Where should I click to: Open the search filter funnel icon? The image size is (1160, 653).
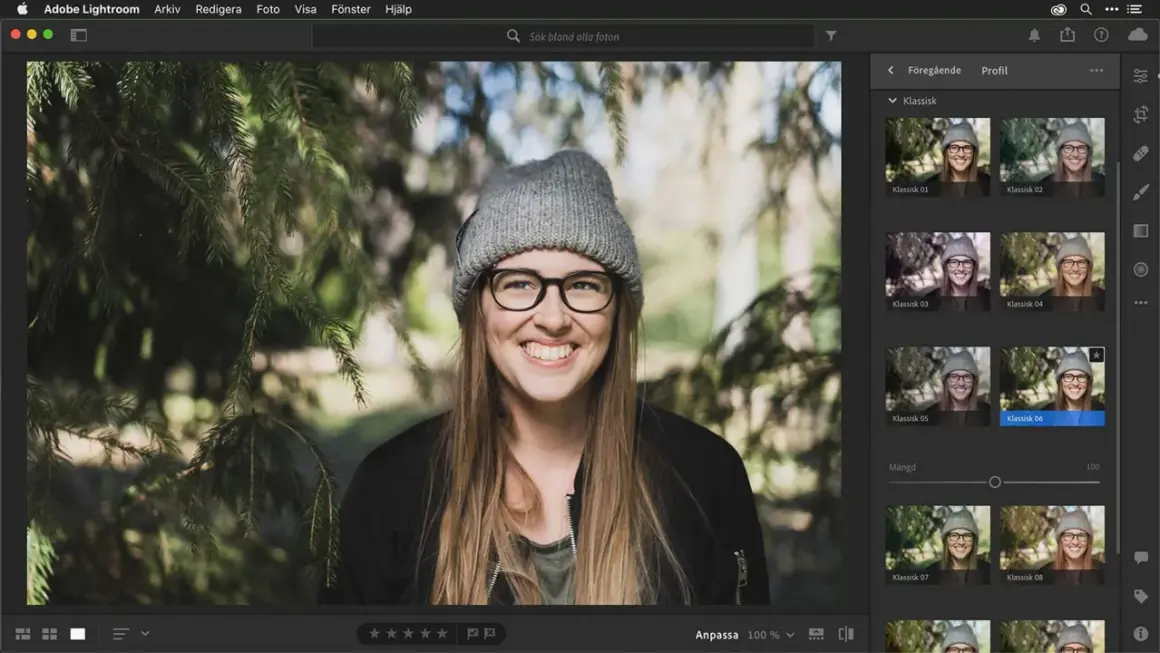click(831, 35)
